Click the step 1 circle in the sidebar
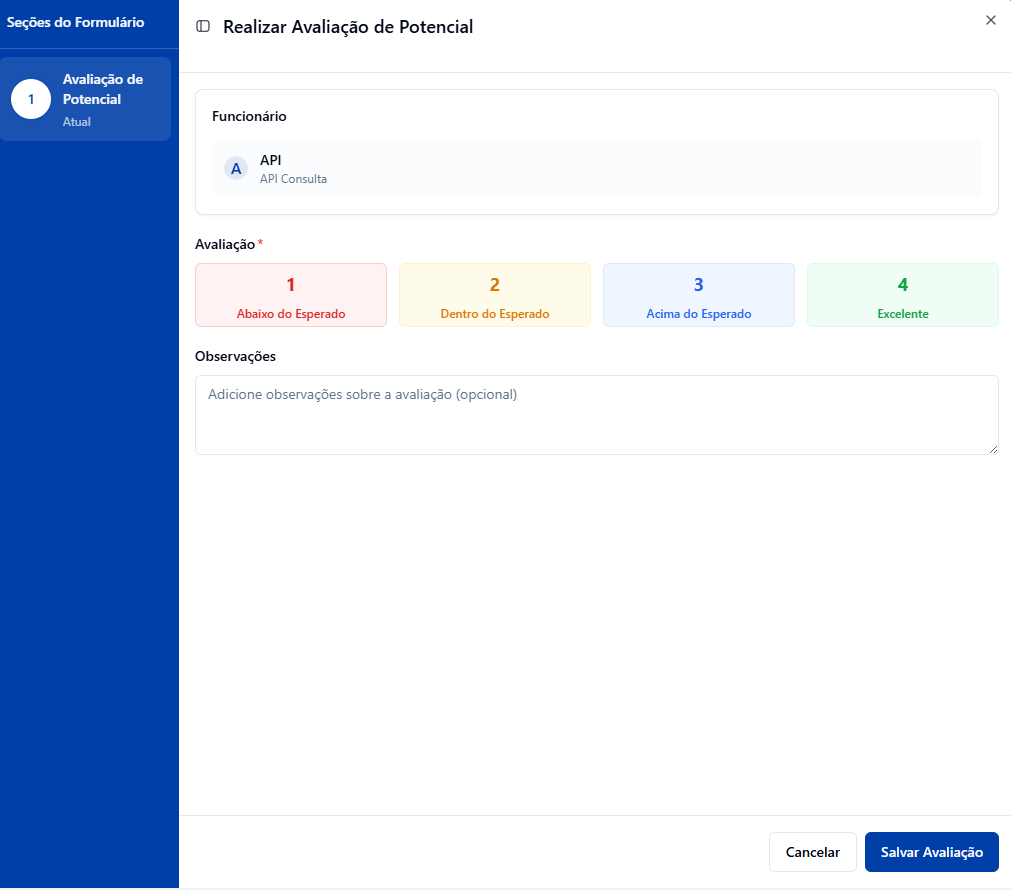 coord(31,99)
